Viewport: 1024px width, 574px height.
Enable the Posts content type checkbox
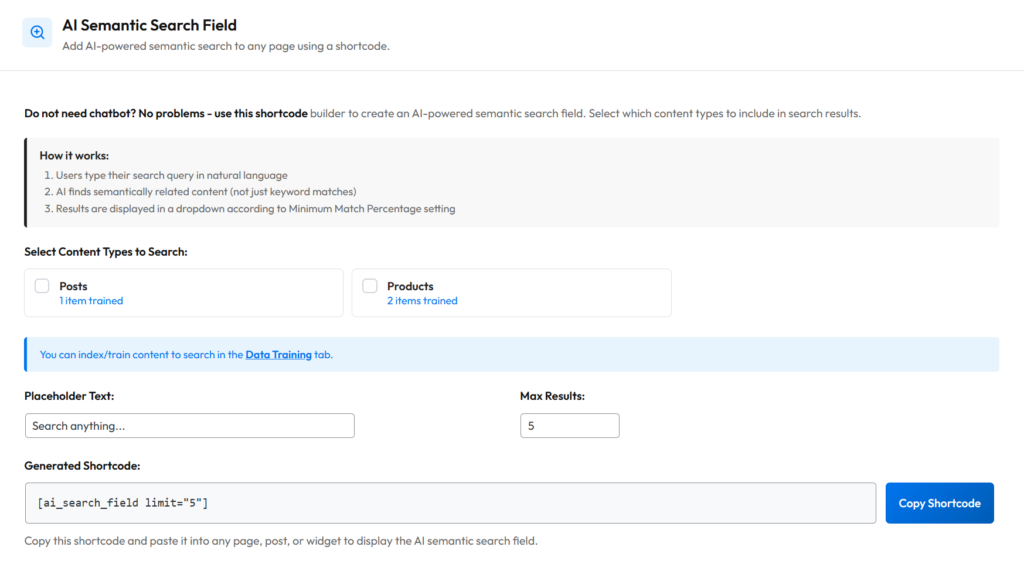coord(42,286)
